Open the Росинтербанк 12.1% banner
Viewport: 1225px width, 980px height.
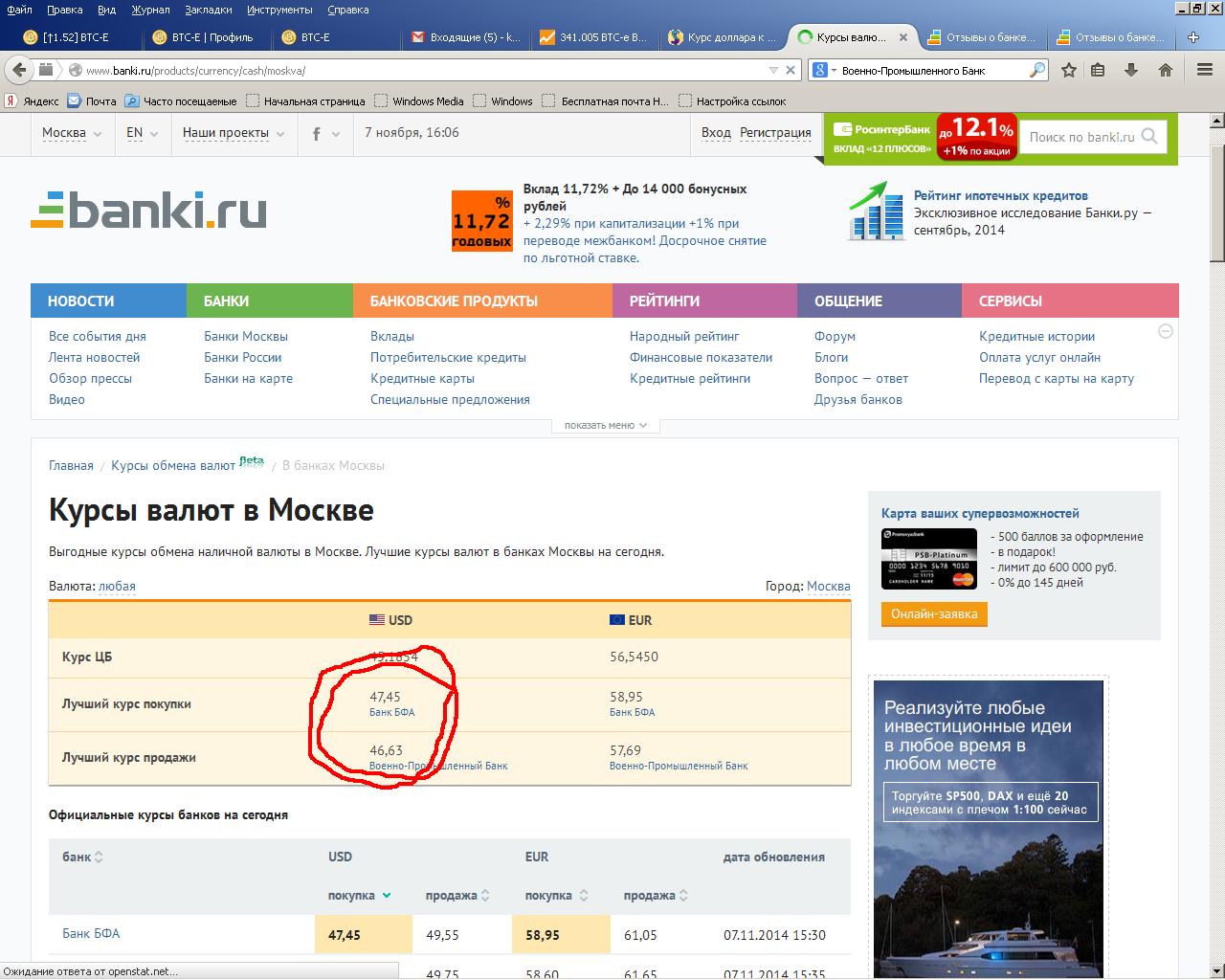[x=920, y=138]
